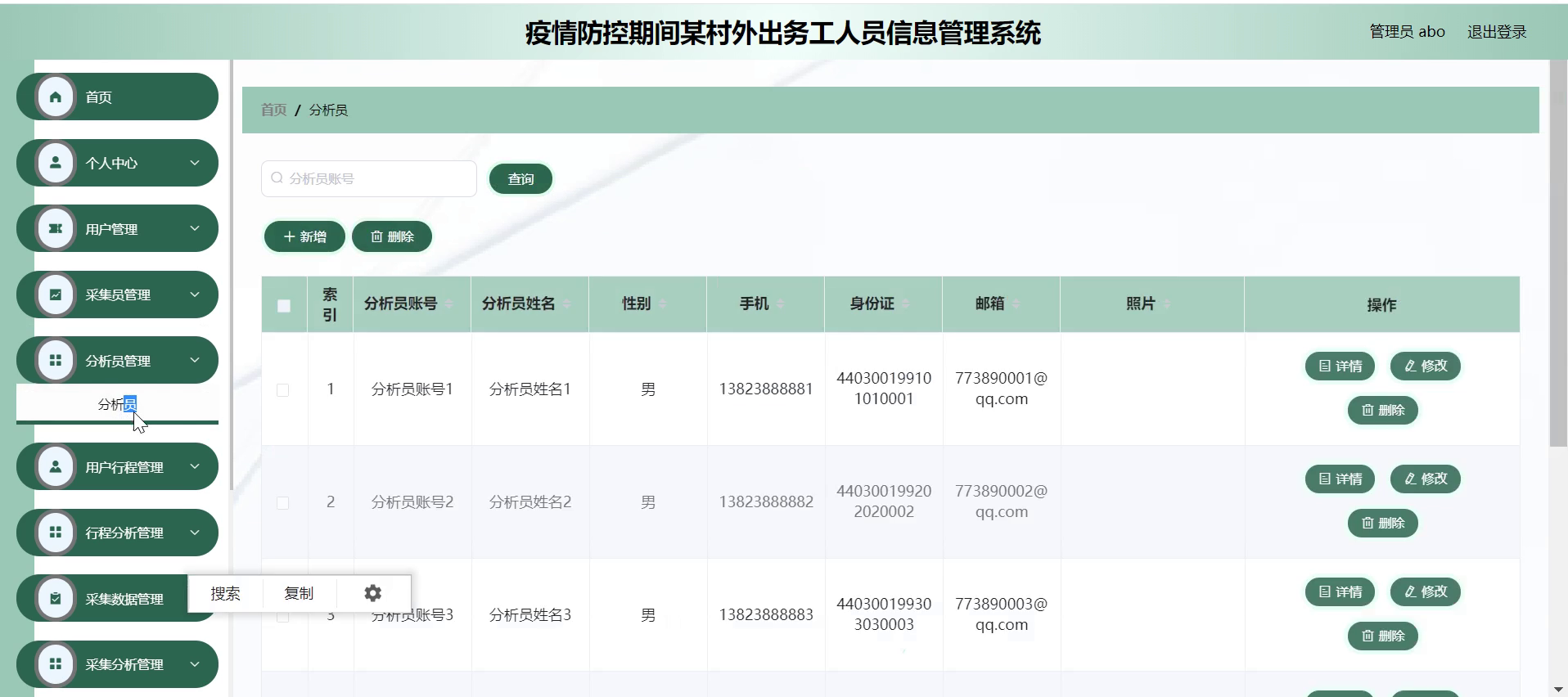Click the 查询 search button
The height and width of the screenshot is (697, 1568).
[x=520, y=178]
